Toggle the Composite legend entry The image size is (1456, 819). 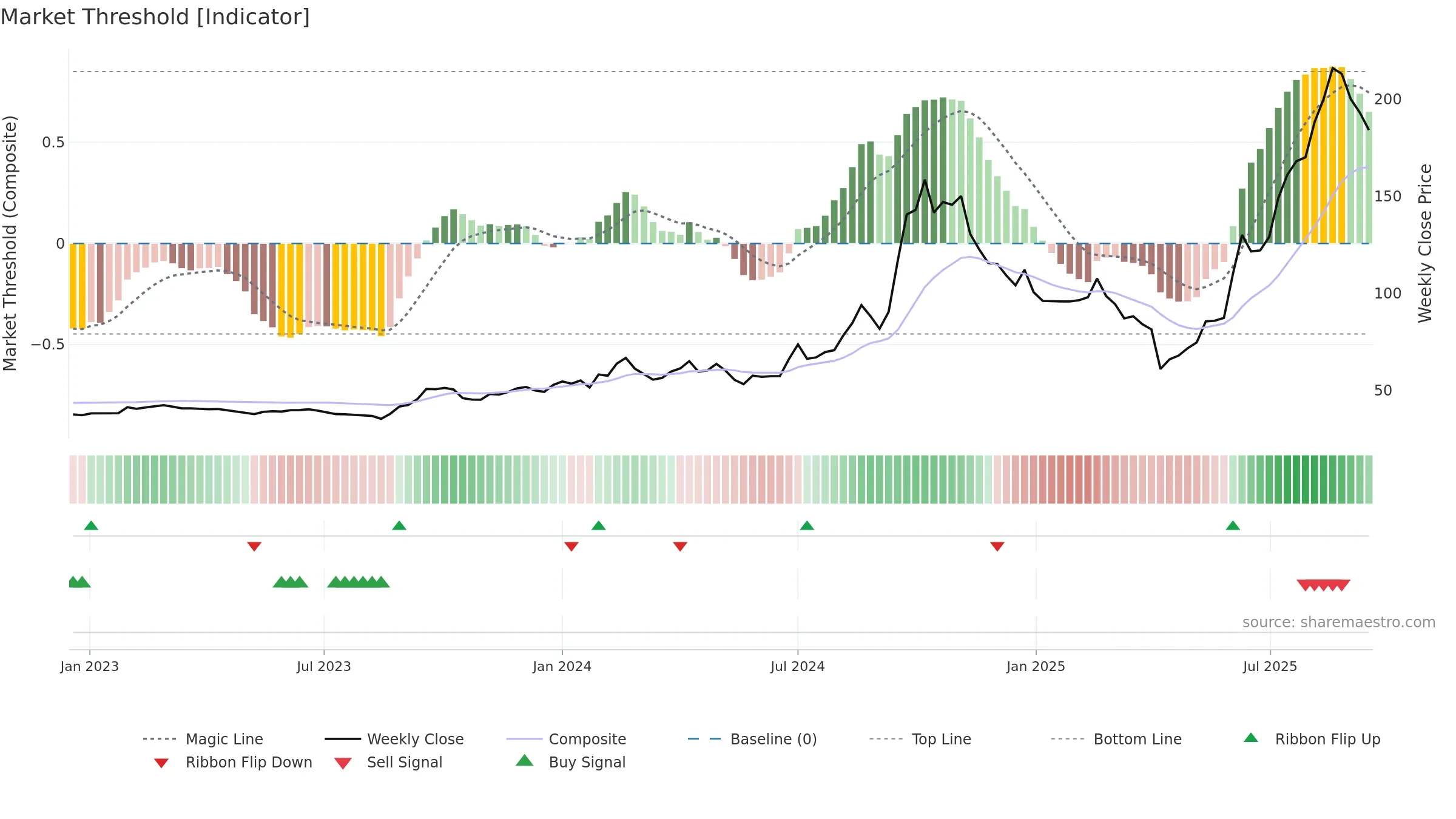tap(566, 739)
